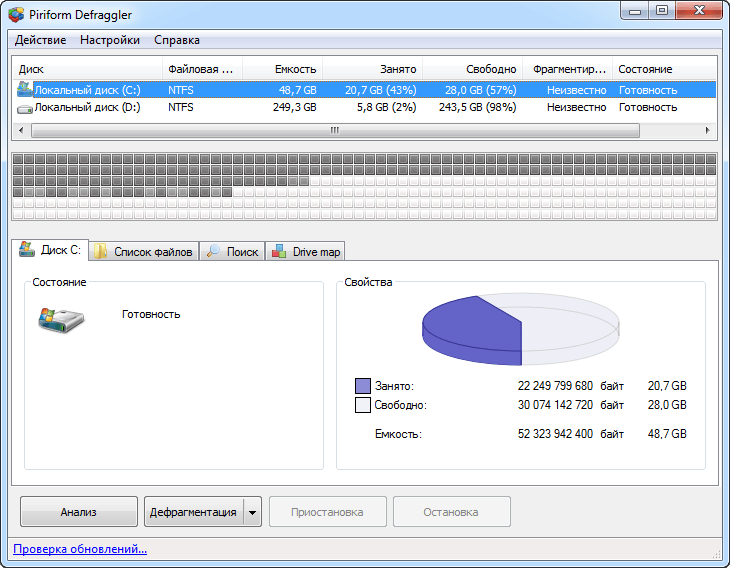Image resolution: width=730 pixels, height=568 pixels.
Task: Follow the Проверка обновлений link
Action: click(x=79, y=549)
